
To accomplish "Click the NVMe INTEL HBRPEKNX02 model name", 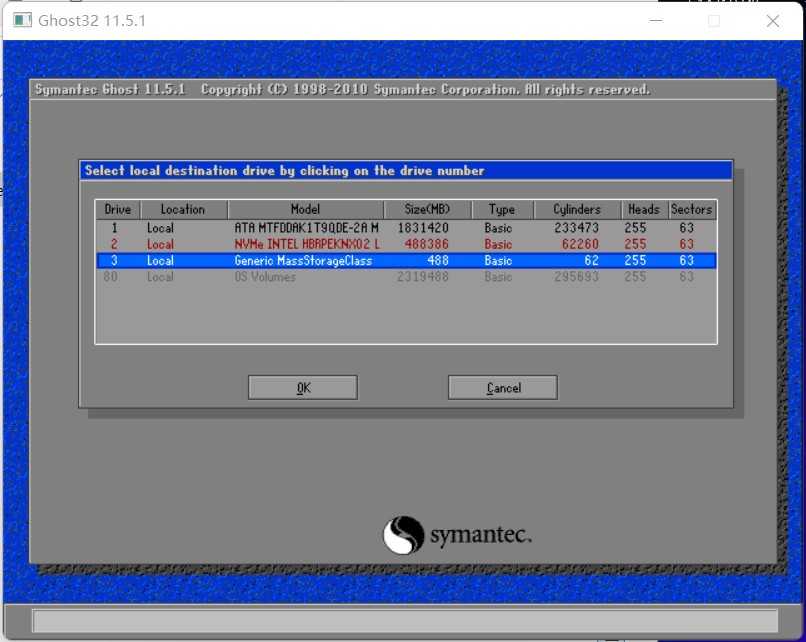I will coord(307,244).
